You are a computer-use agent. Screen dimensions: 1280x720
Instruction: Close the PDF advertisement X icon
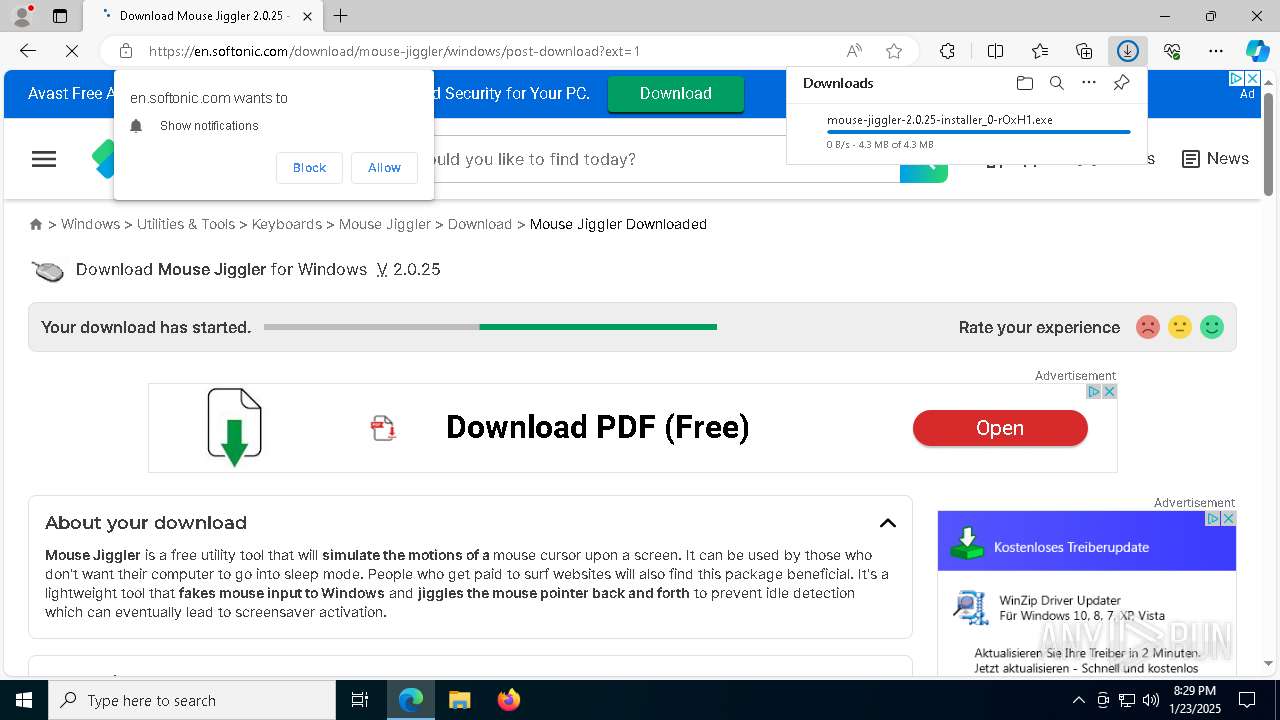click(x=1109, y=391)
